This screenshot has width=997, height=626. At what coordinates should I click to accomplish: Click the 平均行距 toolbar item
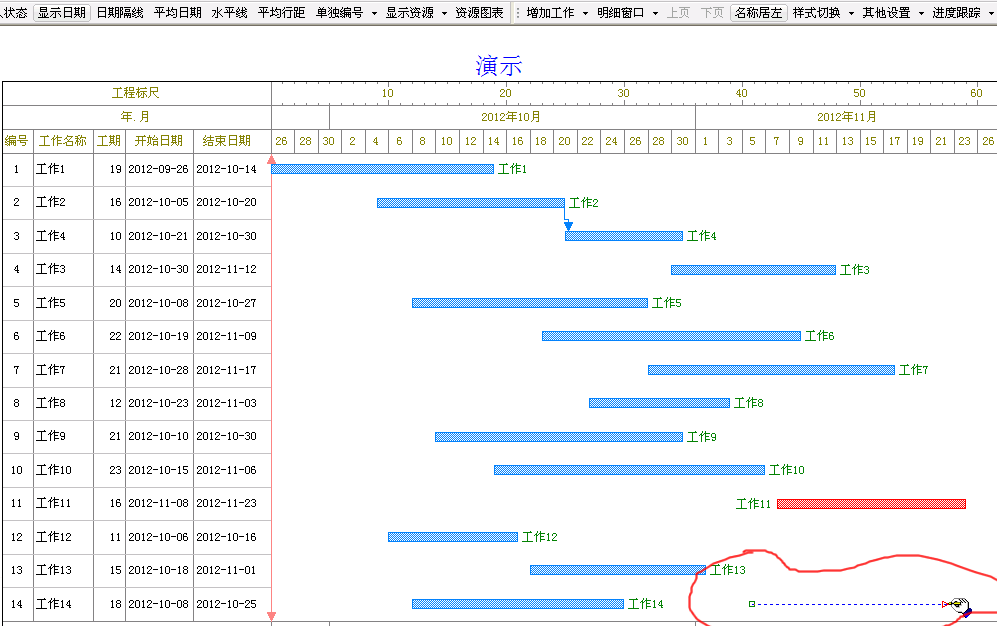click(281, 13)
